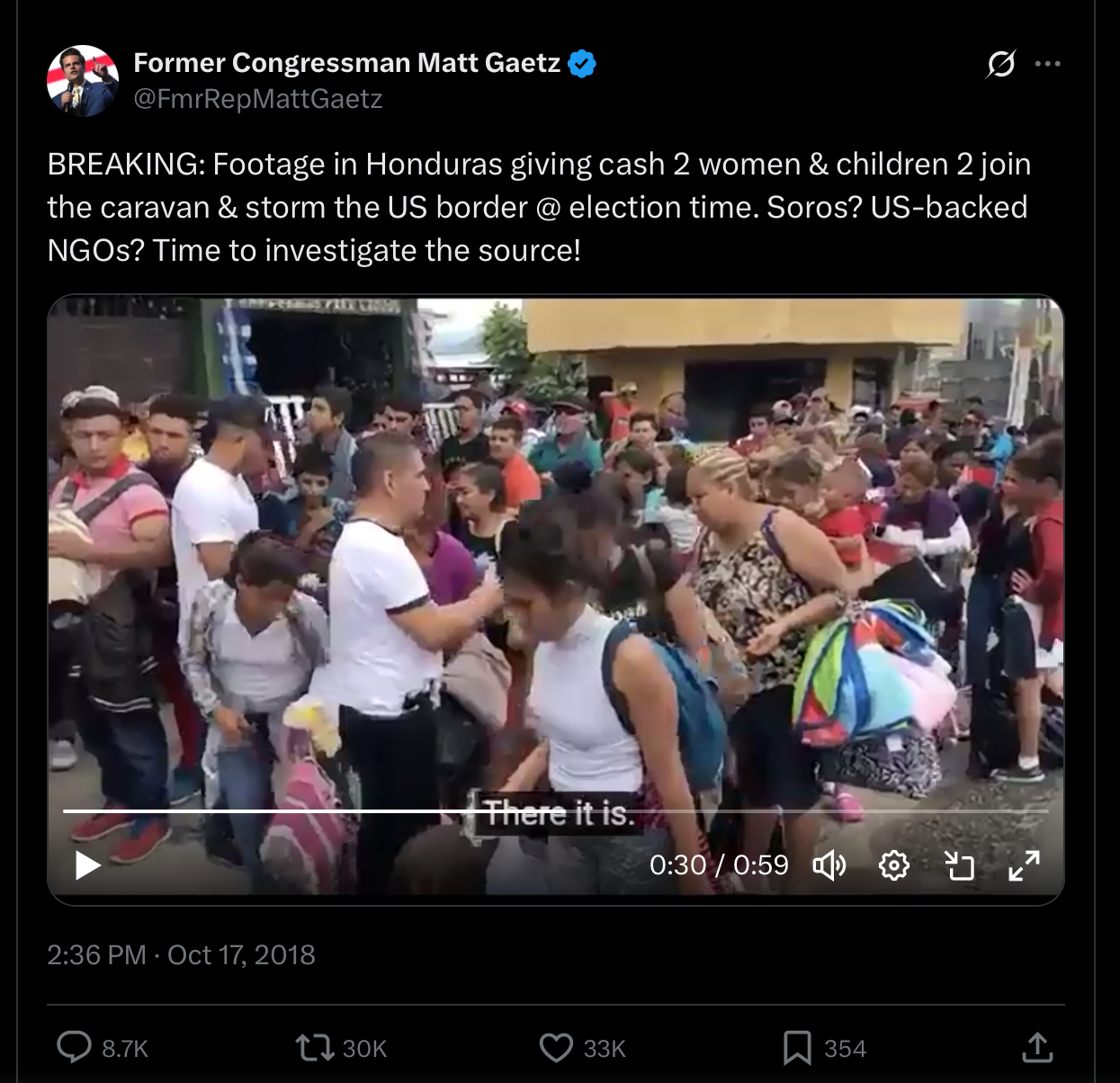Click the blue verified badge

pyautogui.click(x=582, y=64)
